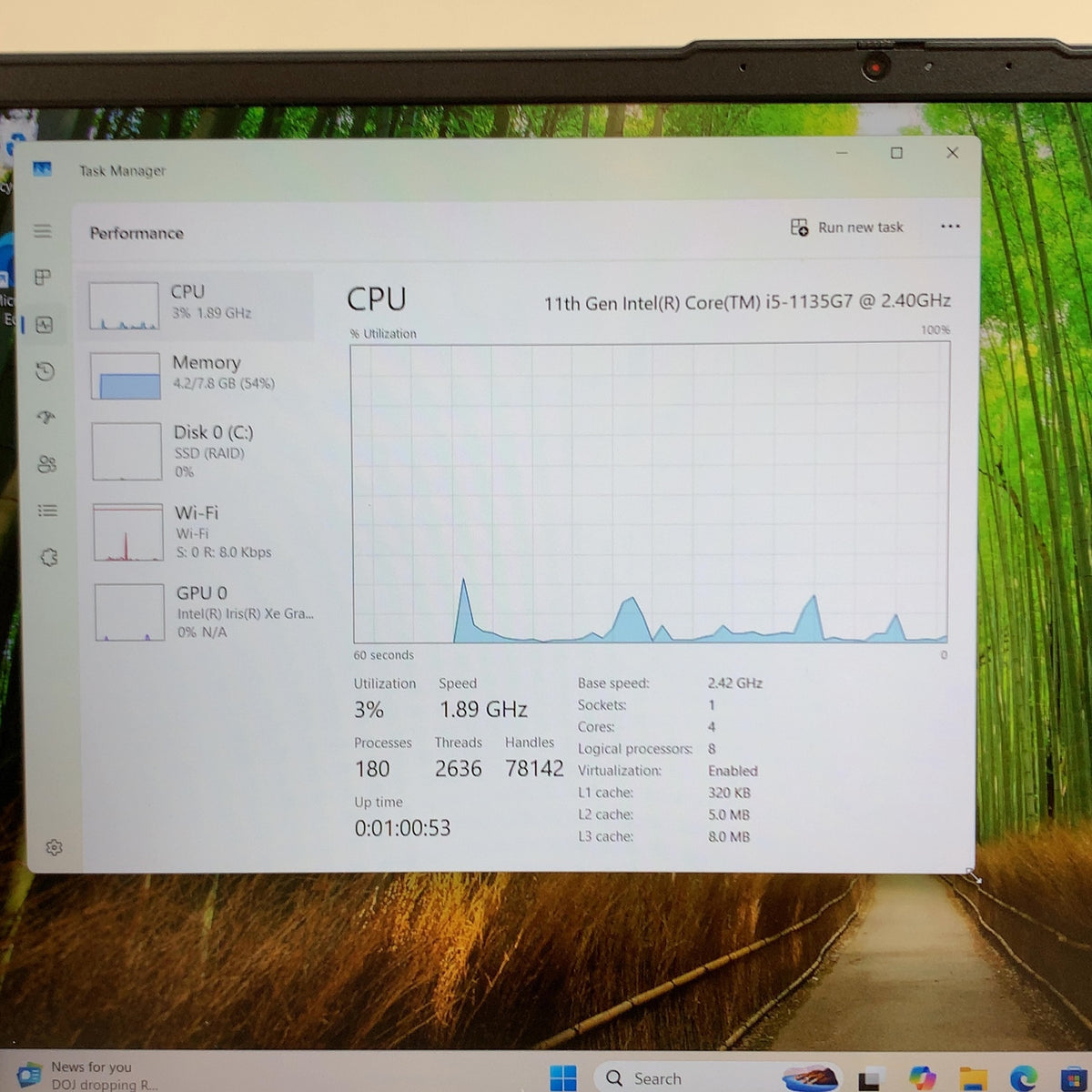Click the Performance page heading
The width and height of the screenshot is (1092, 1092).
tap(136, 233)
